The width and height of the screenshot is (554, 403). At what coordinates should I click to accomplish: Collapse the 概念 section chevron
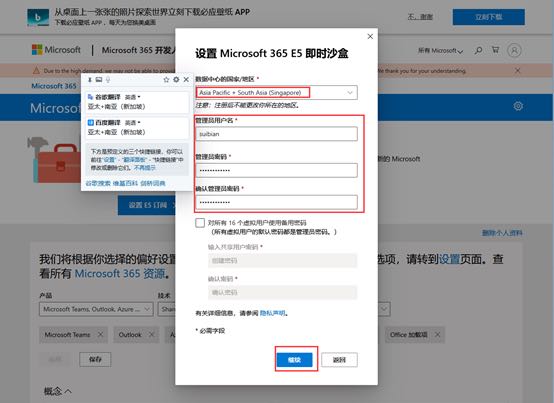pos(68,391)
